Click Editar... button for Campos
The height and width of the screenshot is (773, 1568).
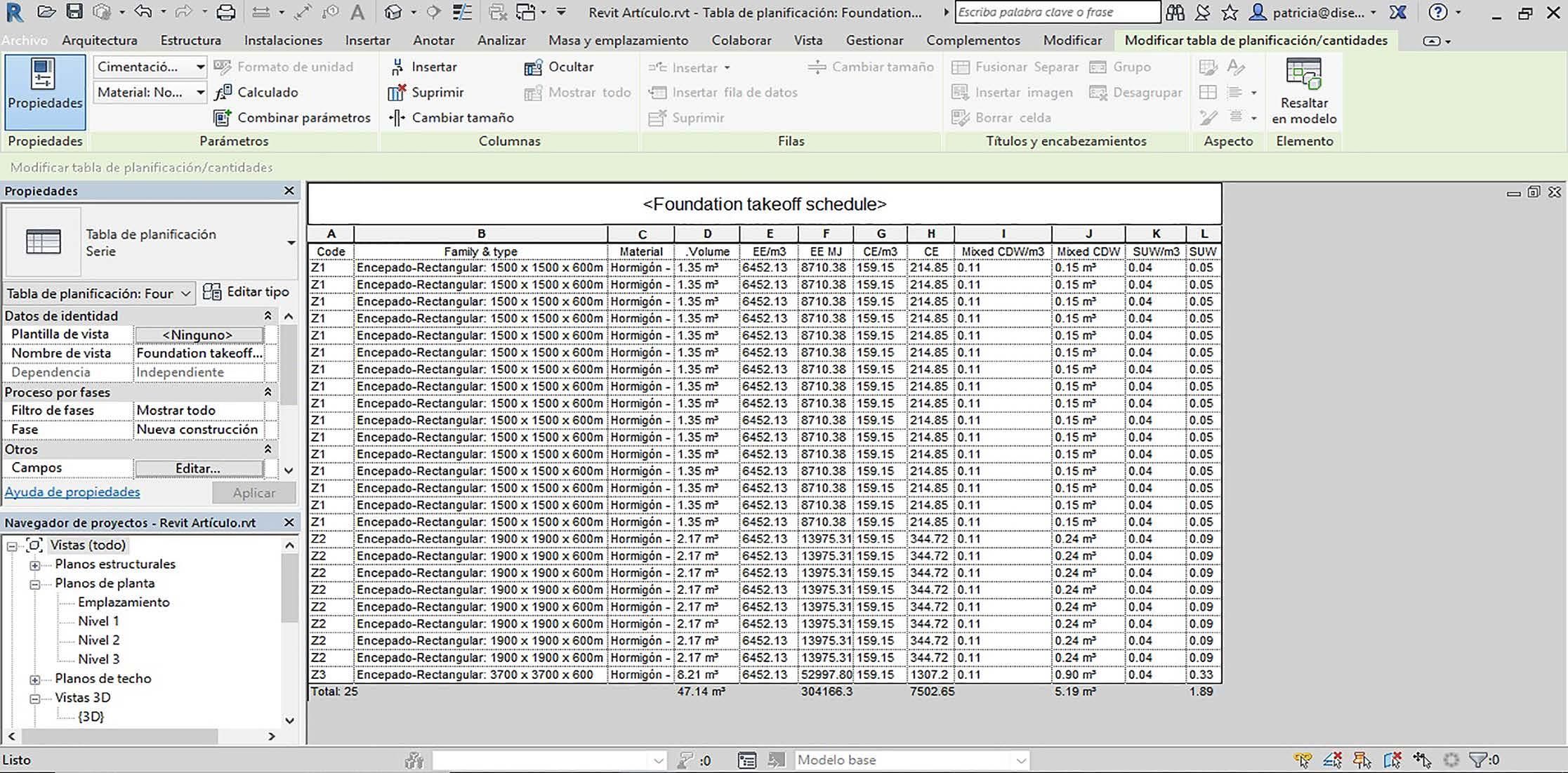[x=199, y=468]
